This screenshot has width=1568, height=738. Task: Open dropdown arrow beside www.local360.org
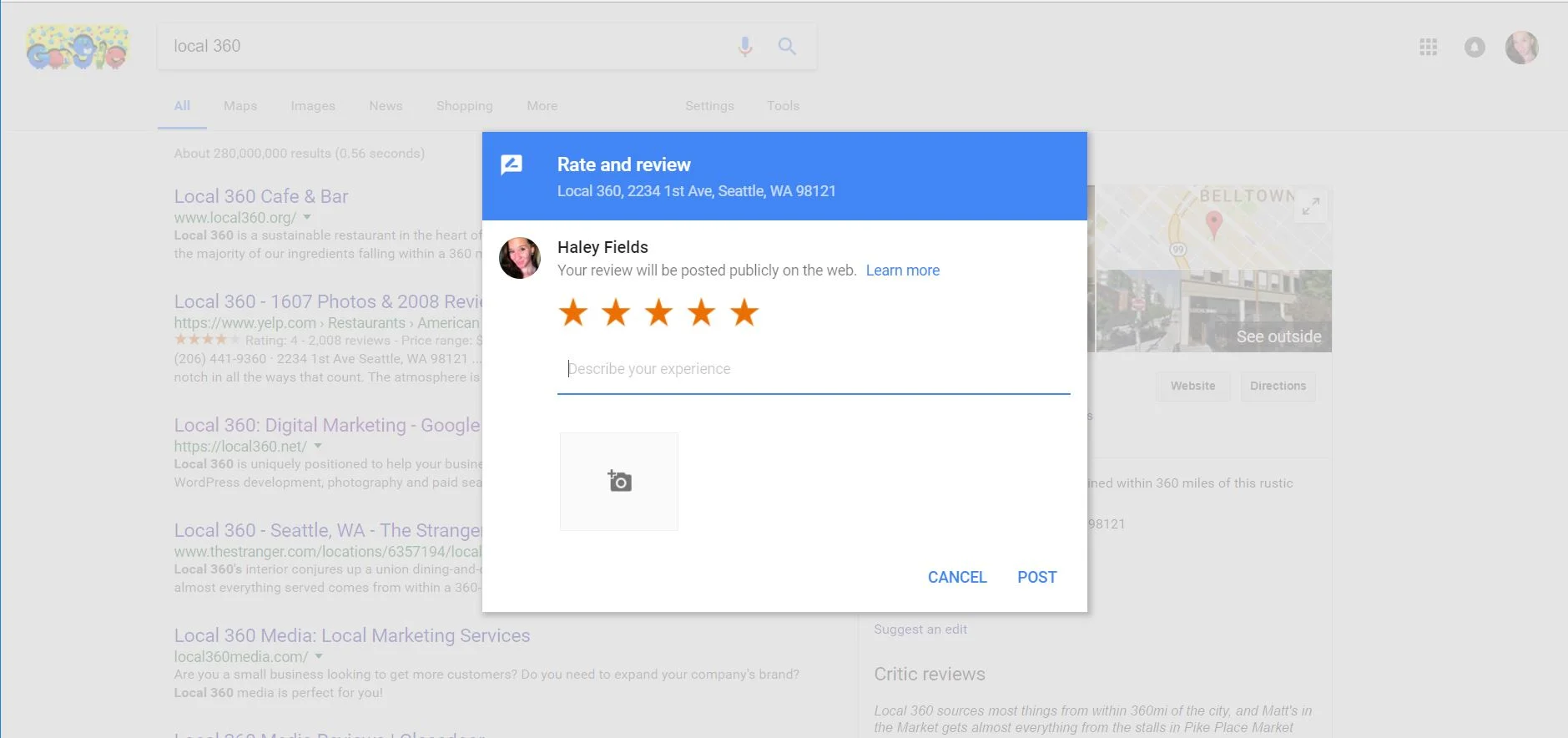307,217
